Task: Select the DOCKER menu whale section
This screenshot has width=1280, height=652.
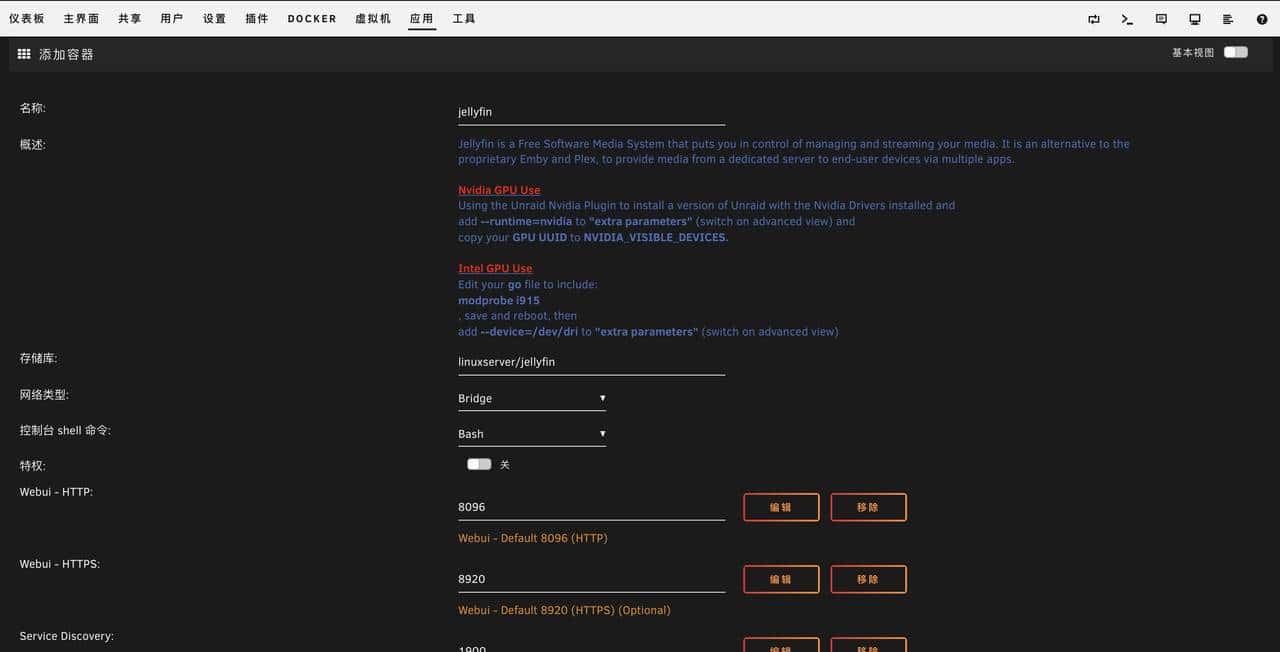Action: click(x=311, y=17)
